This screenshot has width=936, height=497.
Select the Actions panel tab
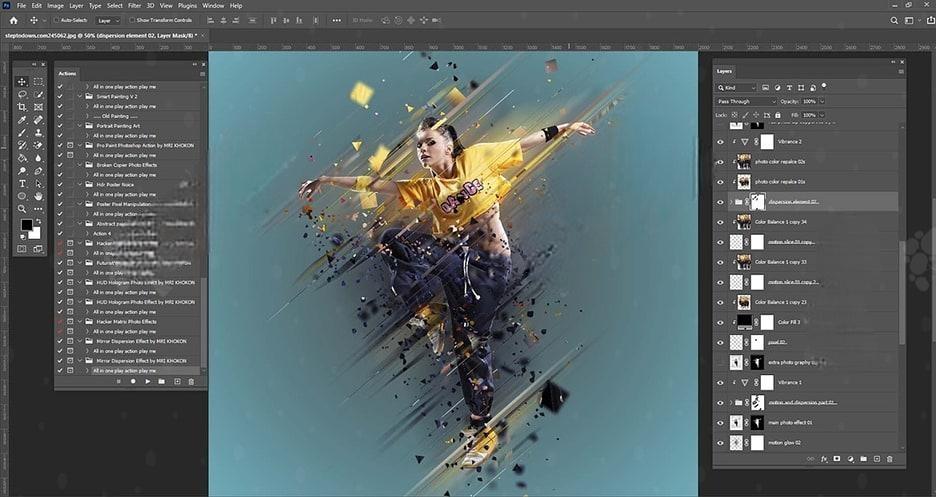pos(67,73)
